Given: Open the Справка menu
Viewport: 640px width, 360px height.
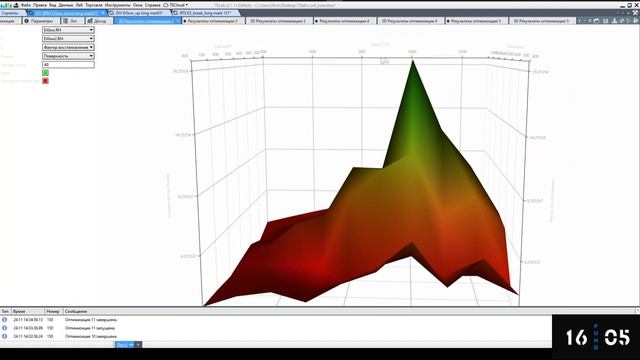Looking at the screenshot, I should tap(153, 5).
